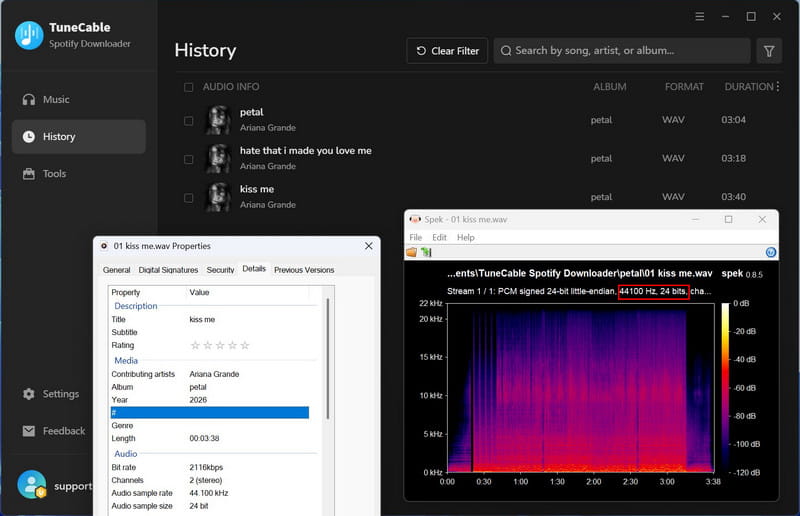Open Settings gear in sidebar
The height and width of the screenshot is (516, 800).
click(x=29, y=394)
